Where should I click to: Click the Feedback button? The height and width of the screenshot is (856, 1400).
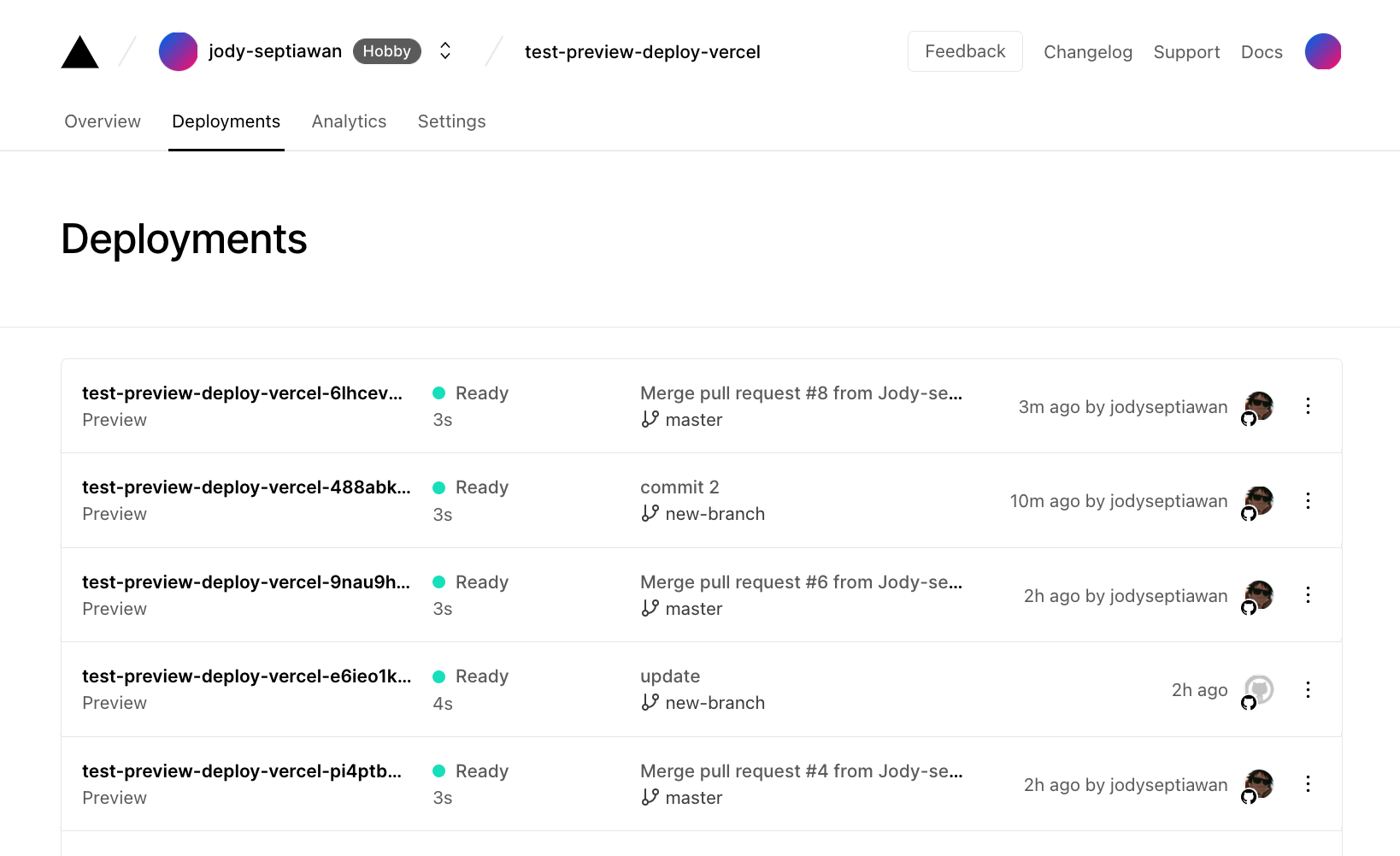tap(965, 51)
